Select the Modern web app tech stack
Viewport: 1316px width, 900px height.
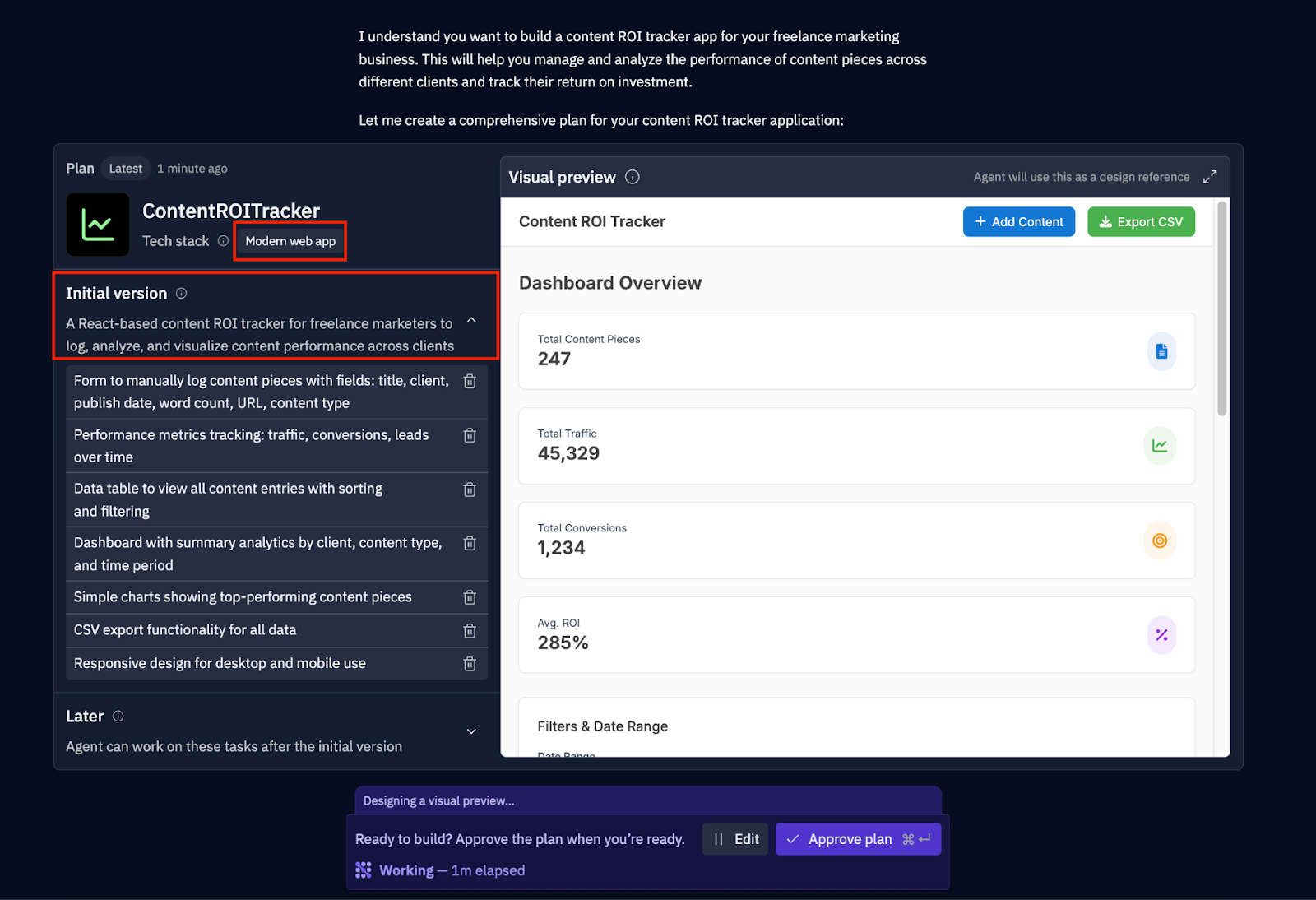coord(290,241)
